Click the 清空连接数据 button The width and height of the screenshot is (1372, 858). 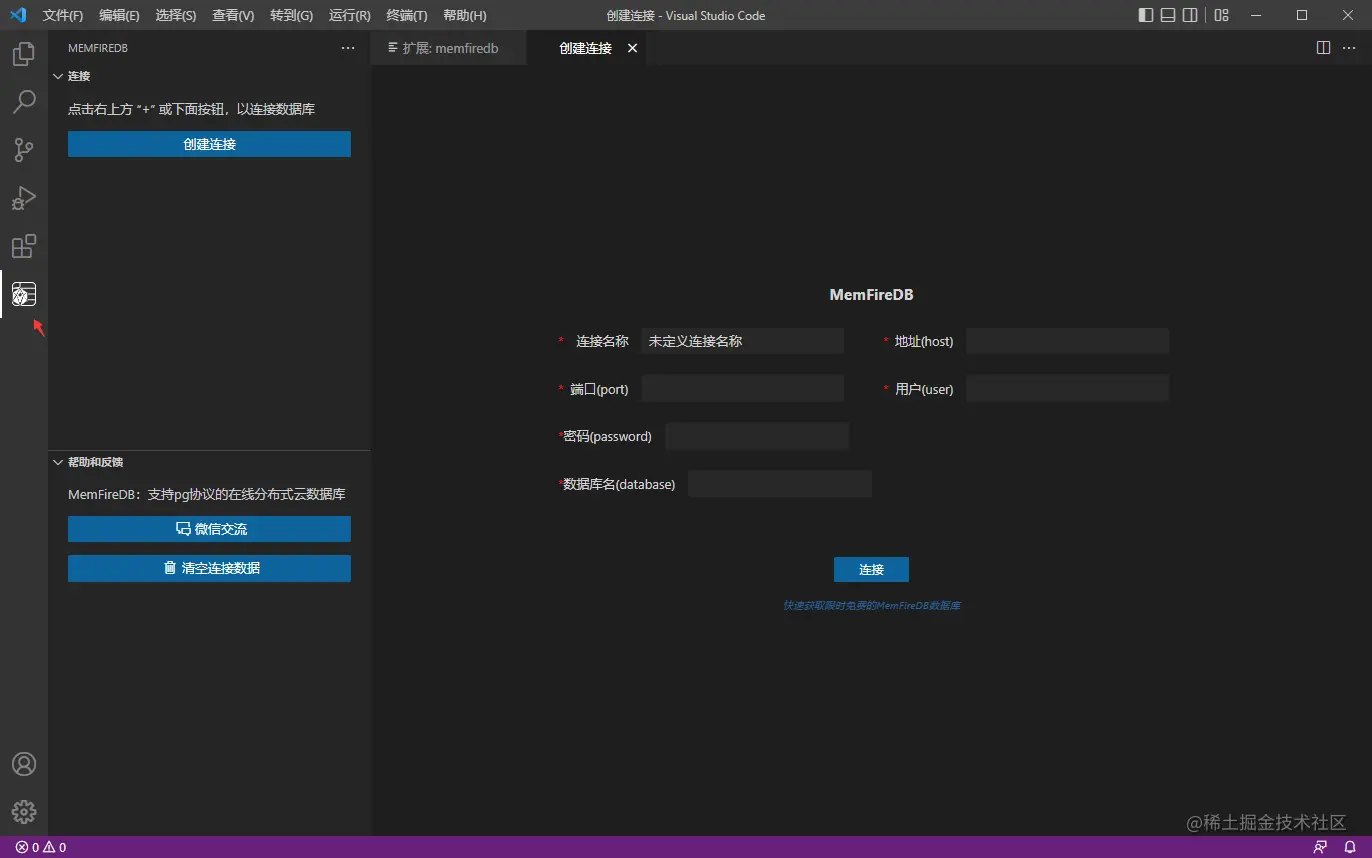[209, 568]
